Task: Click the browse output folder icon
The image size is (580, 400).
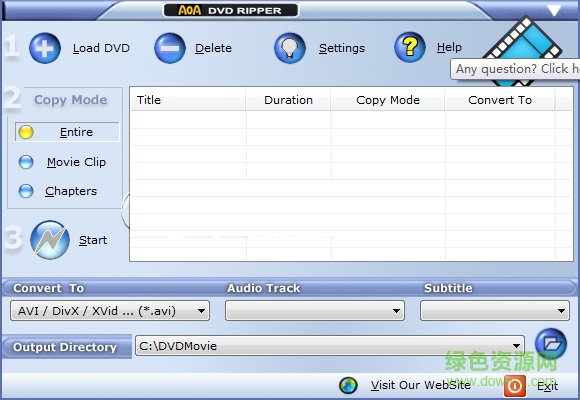Action: 551,344
